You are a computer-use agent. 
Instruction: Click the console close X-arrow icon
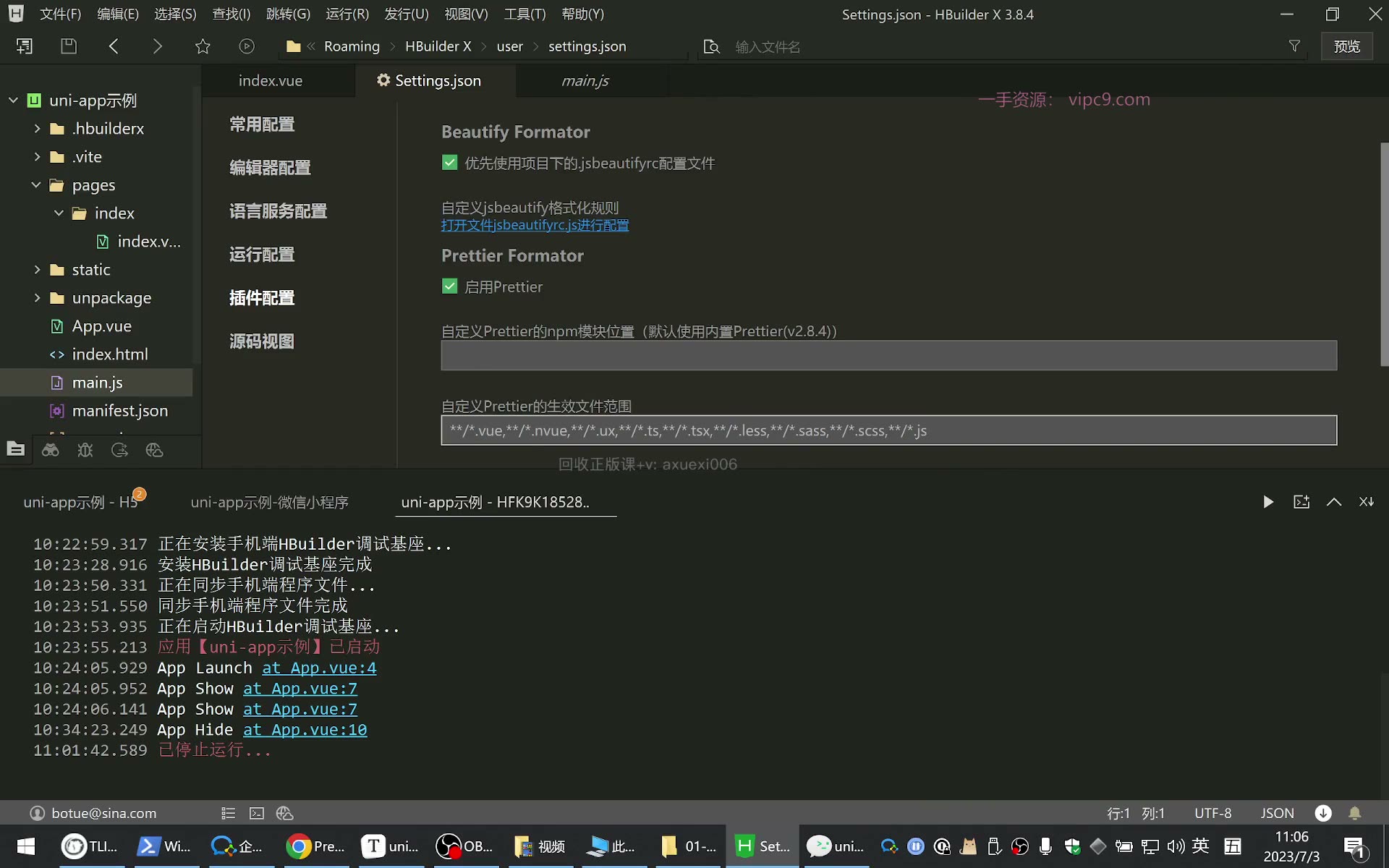(x=1367, y=502)
